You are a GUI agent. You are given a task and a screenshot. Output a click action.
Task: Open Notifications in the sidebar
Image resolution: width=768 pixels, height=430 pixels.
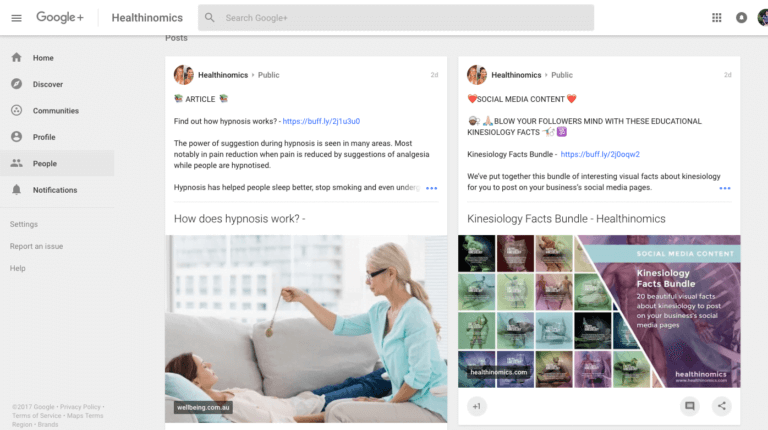coord(54,190)
